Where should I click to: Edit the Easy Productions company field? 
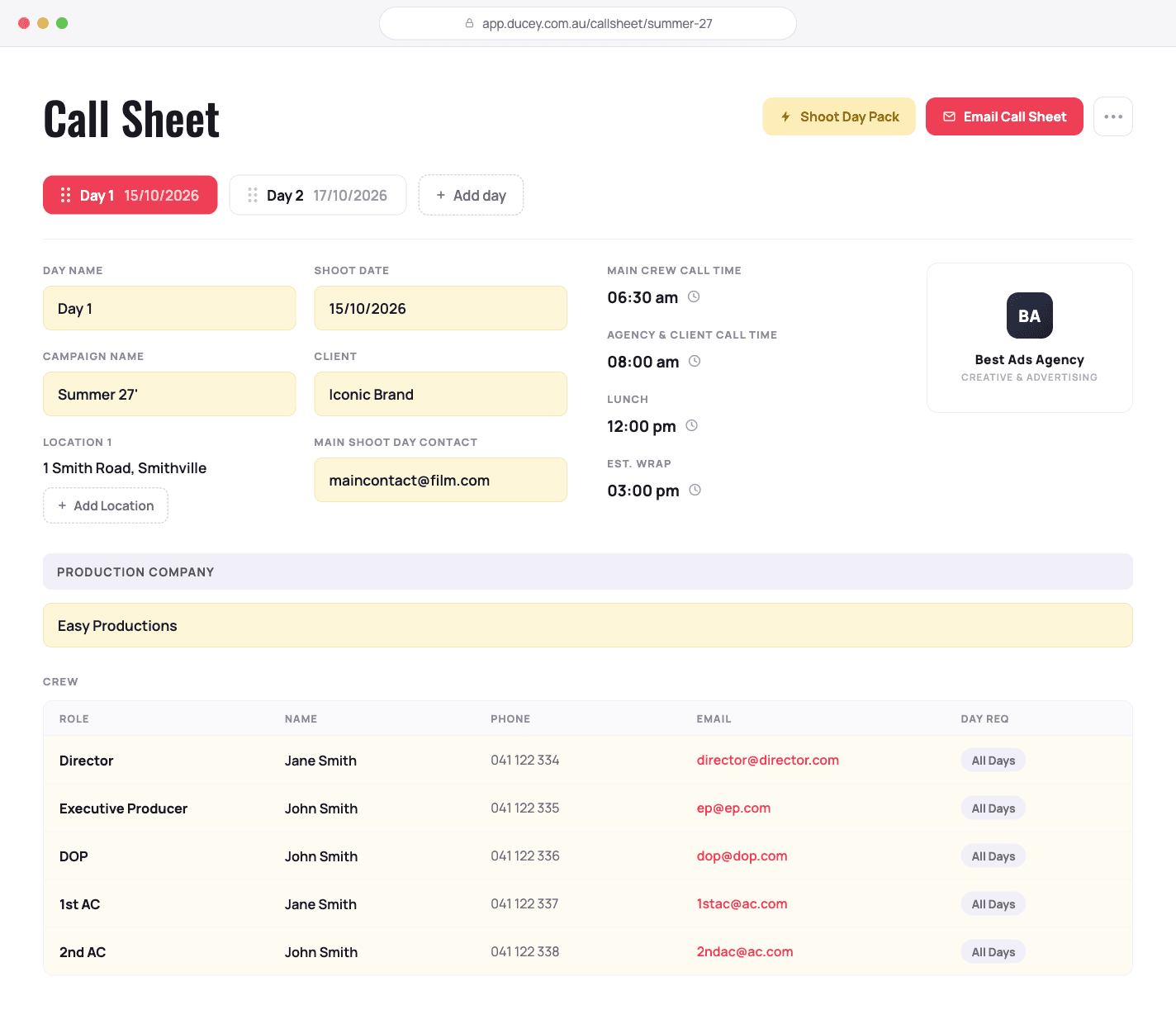tap(588, 625)
